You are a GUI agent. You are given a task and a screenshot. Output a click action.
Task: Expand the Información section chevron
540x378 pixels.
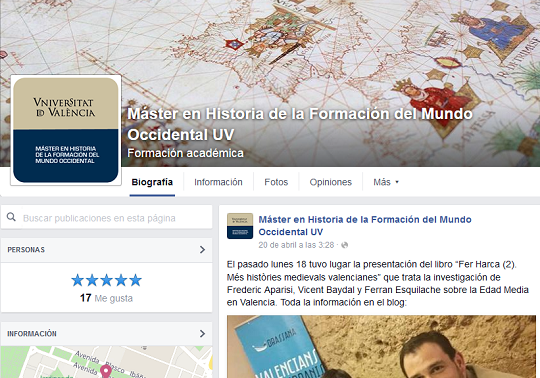click(202, 334)
